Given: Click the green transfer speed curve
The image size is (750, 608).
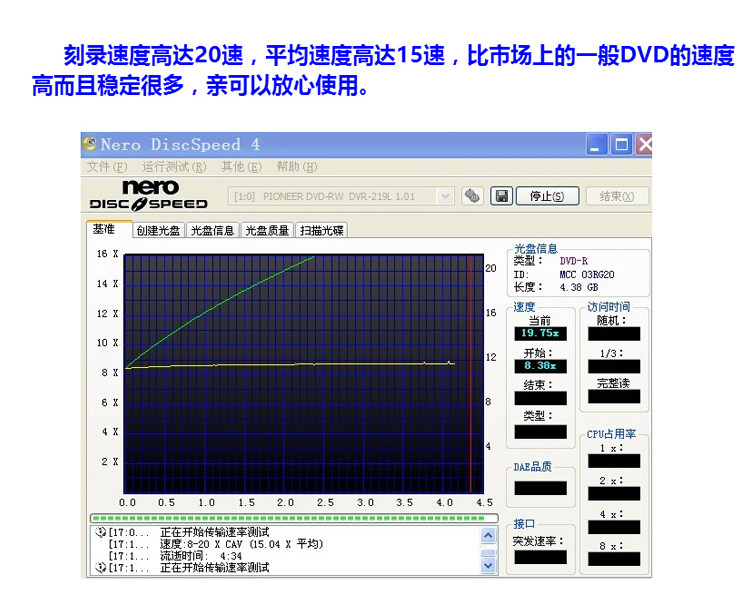Looking at the screenshot, I should (x=220, y=307).
